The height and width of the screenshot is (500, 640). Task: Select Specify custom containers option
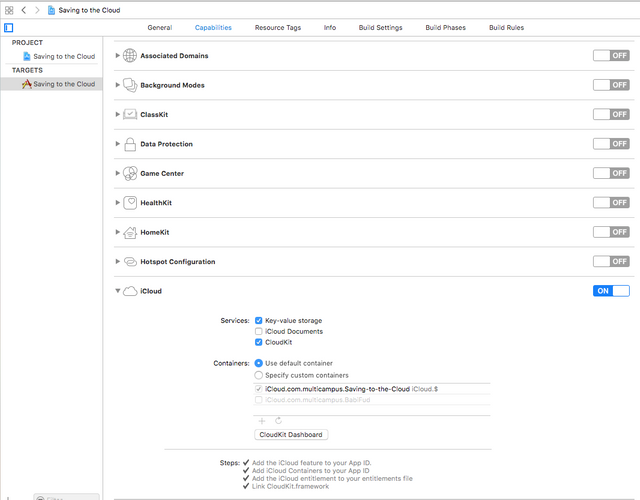click(x=259, y=375)
